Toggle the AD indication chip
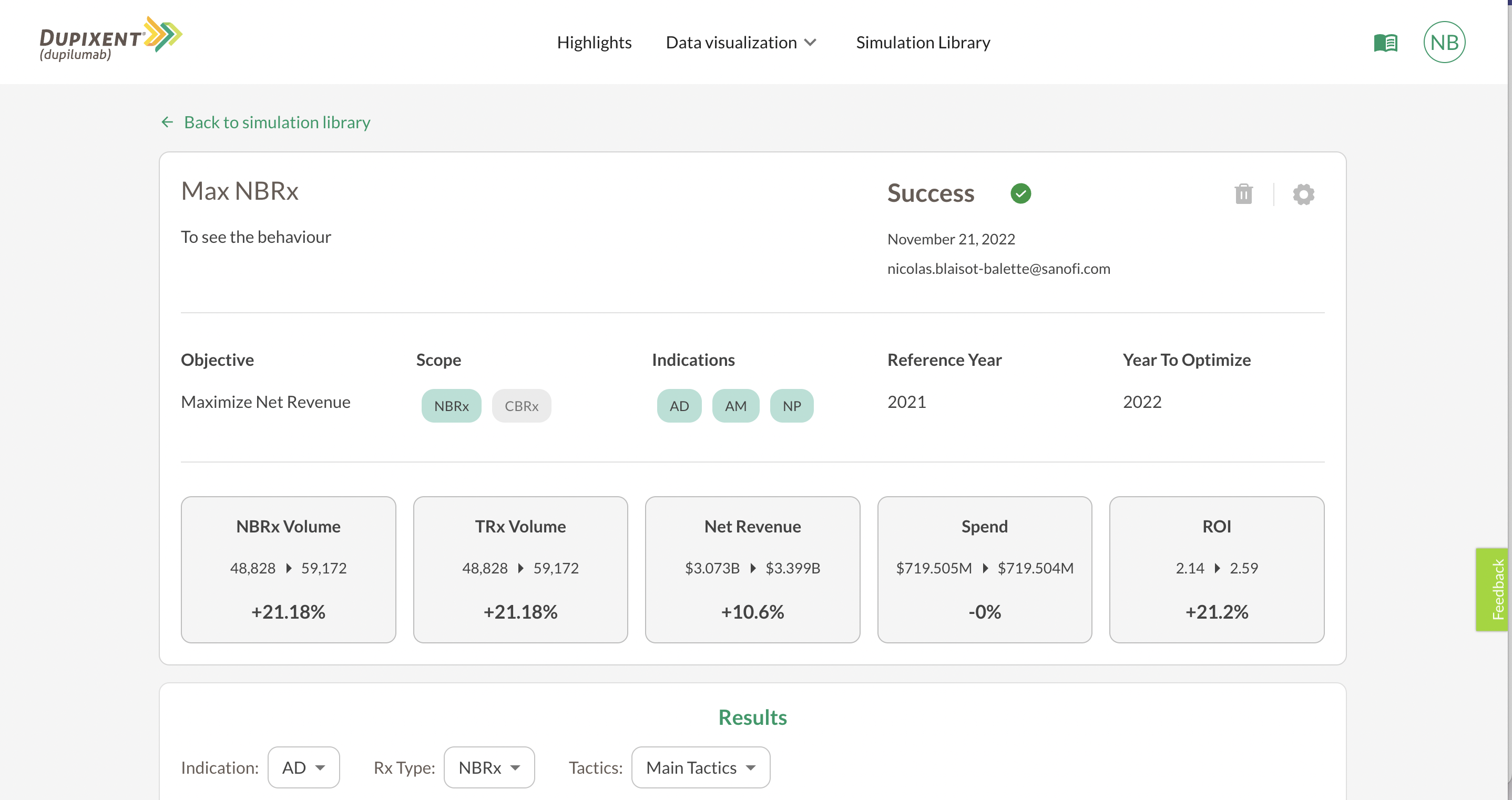The image size is (1512, 800). (x=679, y=406)
